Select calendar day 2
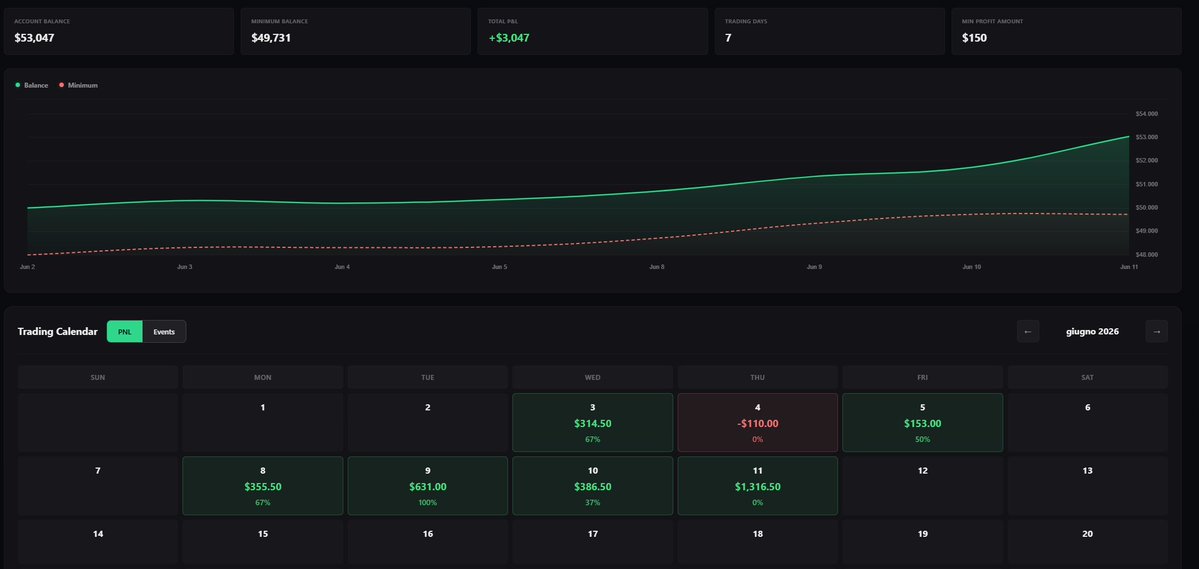 pyautogui.click(x=427, y=423)
